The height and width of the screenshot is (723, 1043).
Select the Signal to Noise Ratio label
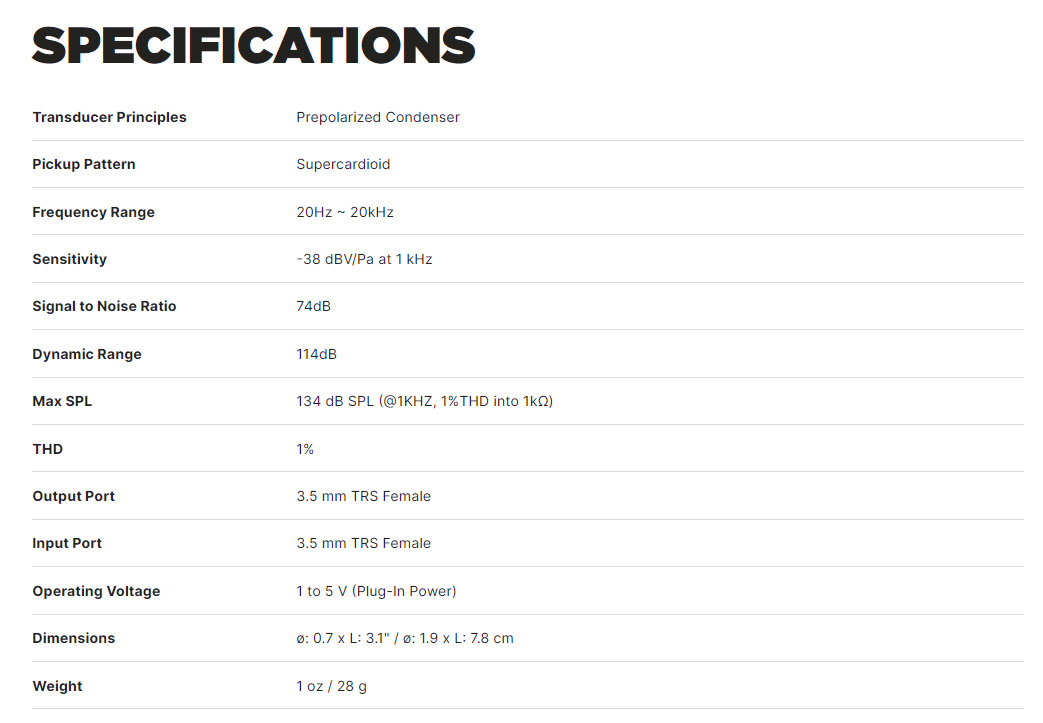(x=104, y=307)
